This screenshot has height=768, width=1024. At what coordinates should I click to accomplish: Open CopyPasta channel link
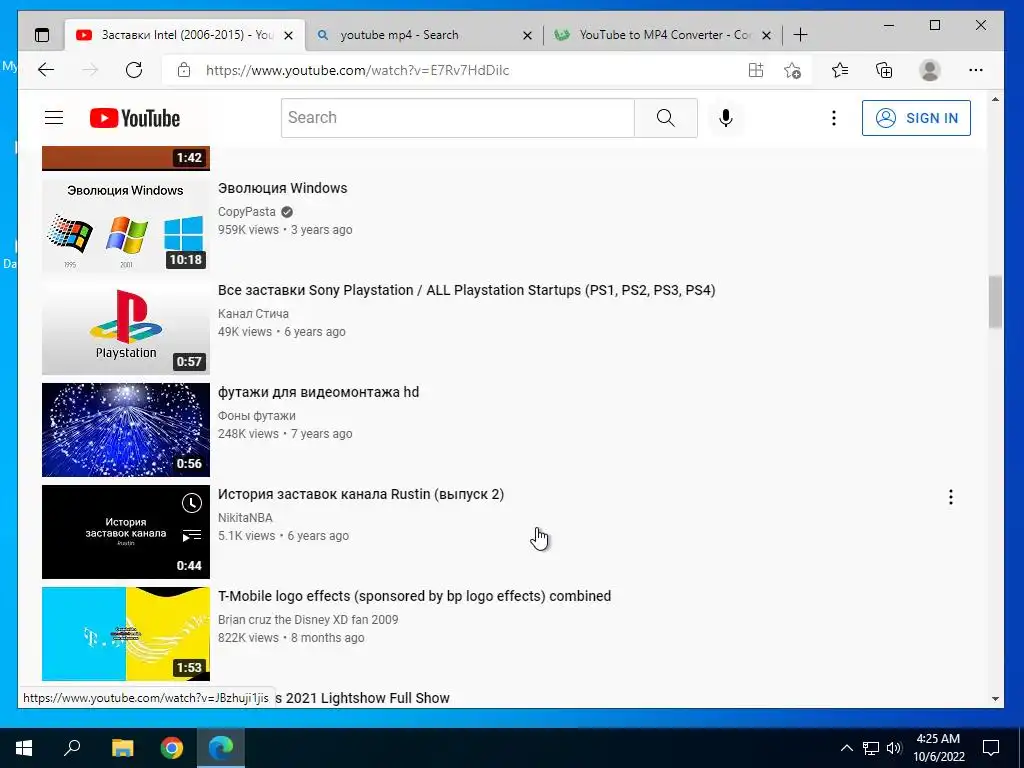[247, 212]
